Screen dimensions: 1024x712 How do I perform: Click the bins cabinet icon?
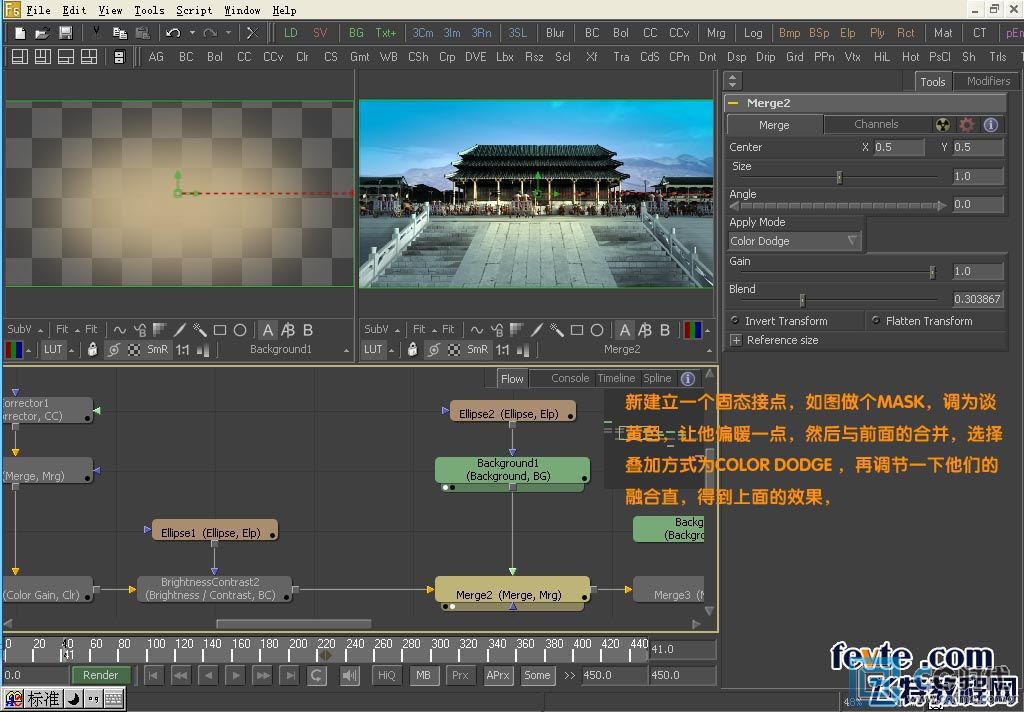point(119,57)
